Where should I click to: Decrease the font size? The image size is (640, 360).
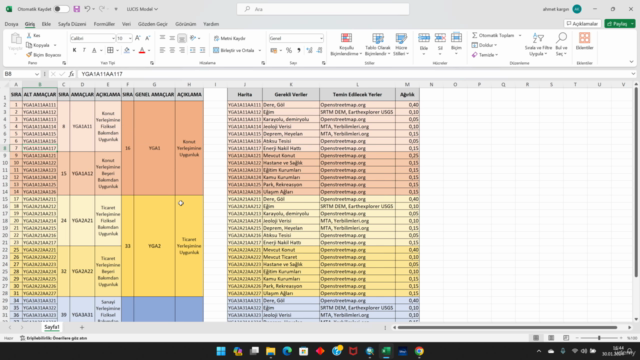coord(148,38)
